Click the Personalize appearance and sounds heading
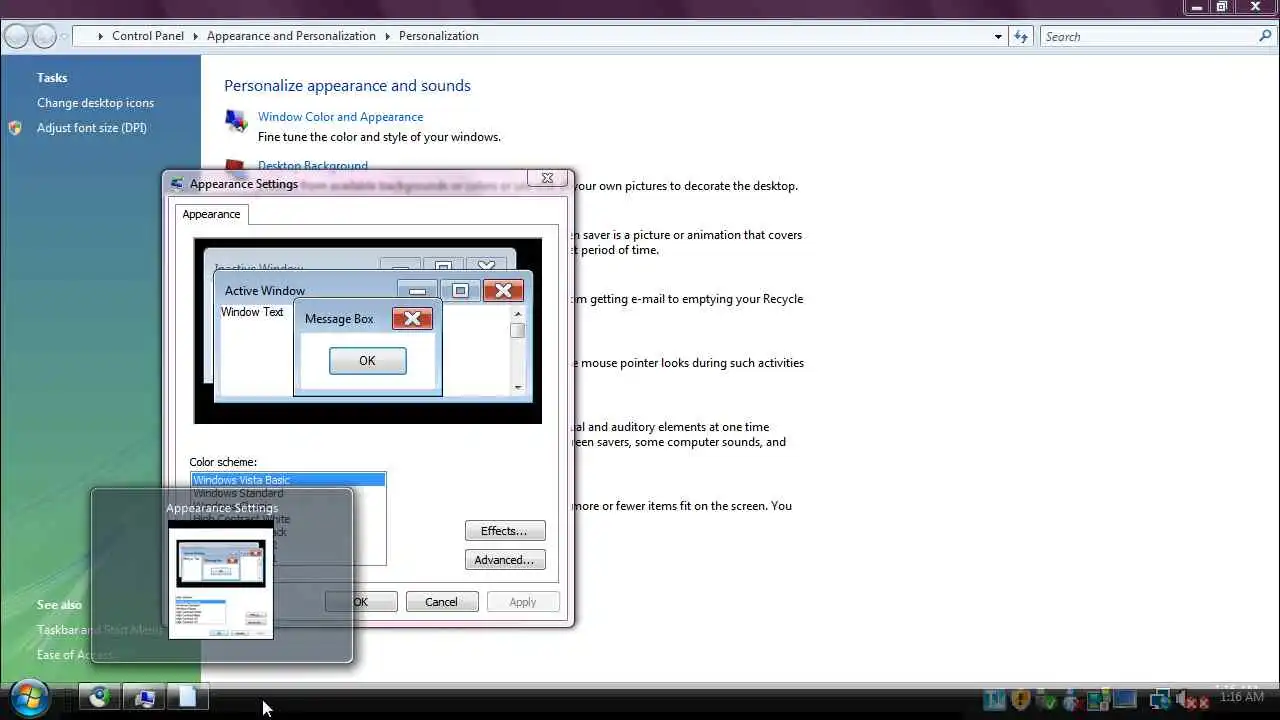The height and width of the screenshot is (720, 1280). pyautogui.click(x=347, y=86)
